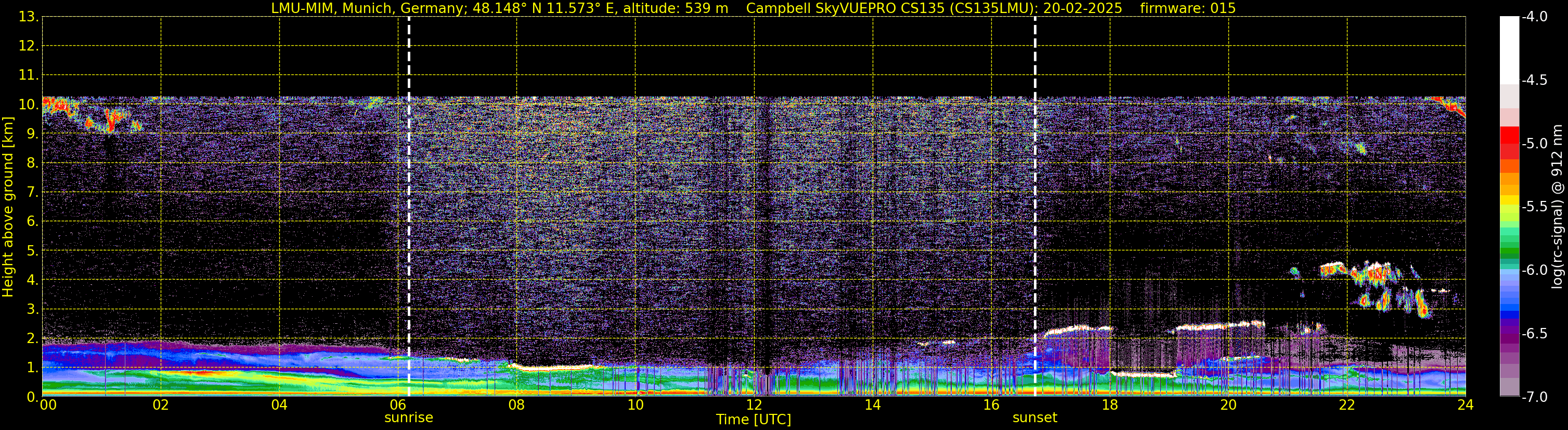This screenshot has width=1568, height=430.
Task: Click the '5.' tick on the height axis
Action: tap(32, 251)
